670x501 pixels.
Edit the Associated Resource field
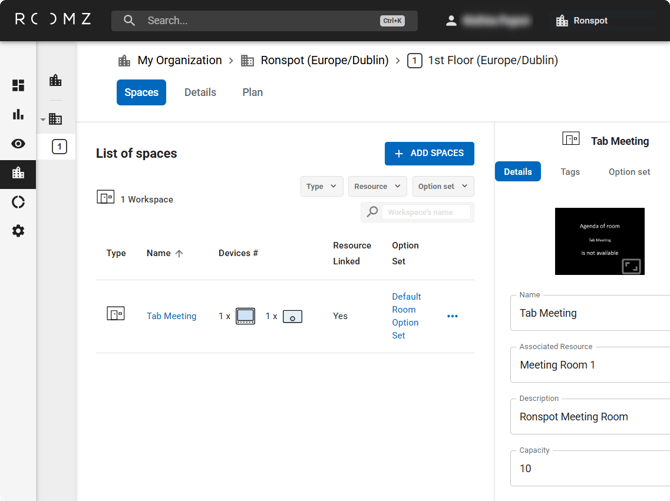pos(590,365)
